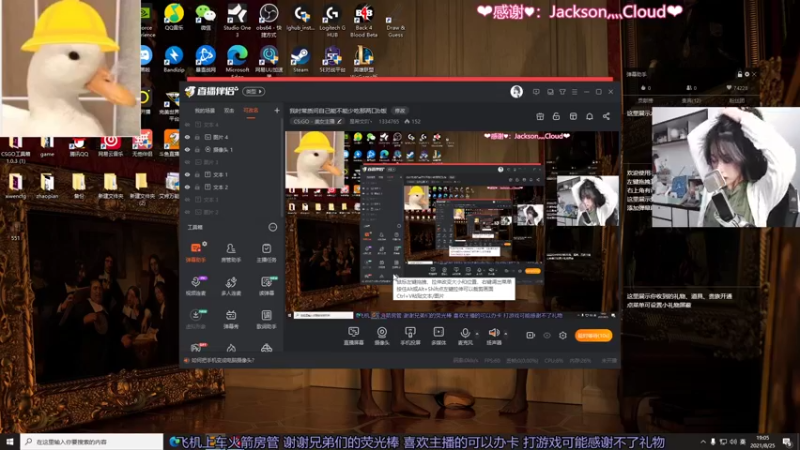Toggle the preview eye icon near start button
This screenshot has height=450, width=800.
547,335
